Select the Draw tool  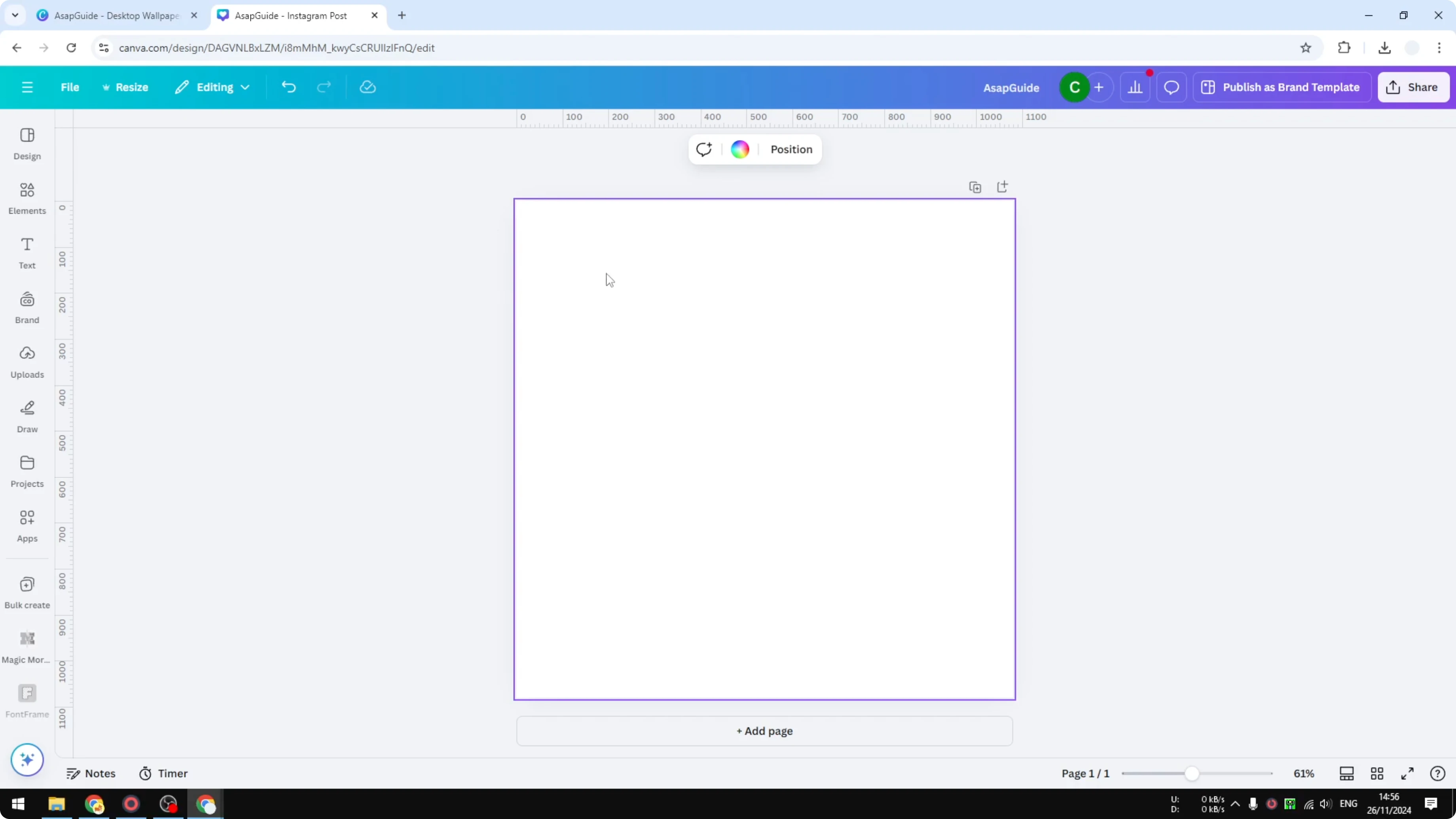point(27,417)
